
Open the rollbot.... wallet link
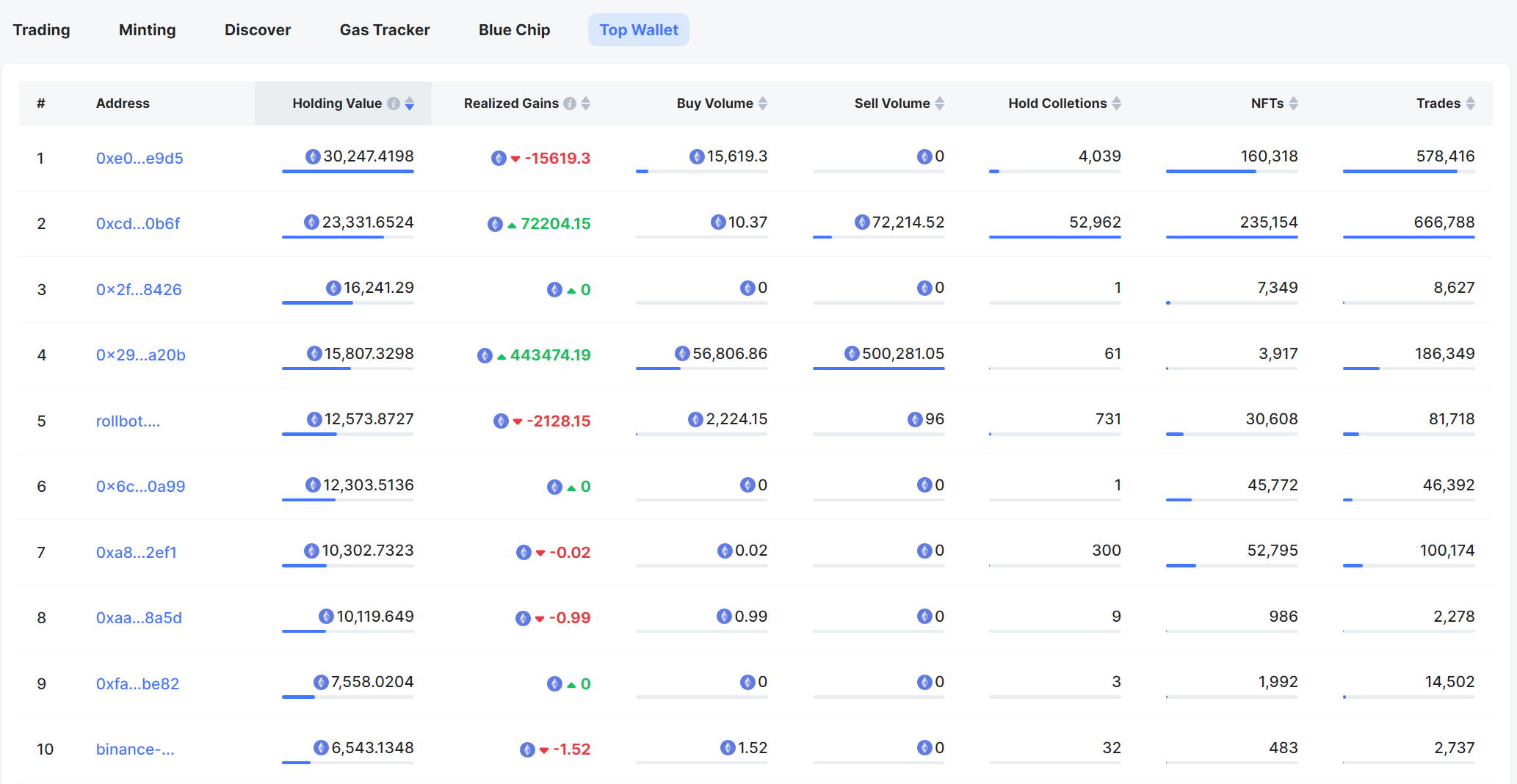[x=128, y=421]
